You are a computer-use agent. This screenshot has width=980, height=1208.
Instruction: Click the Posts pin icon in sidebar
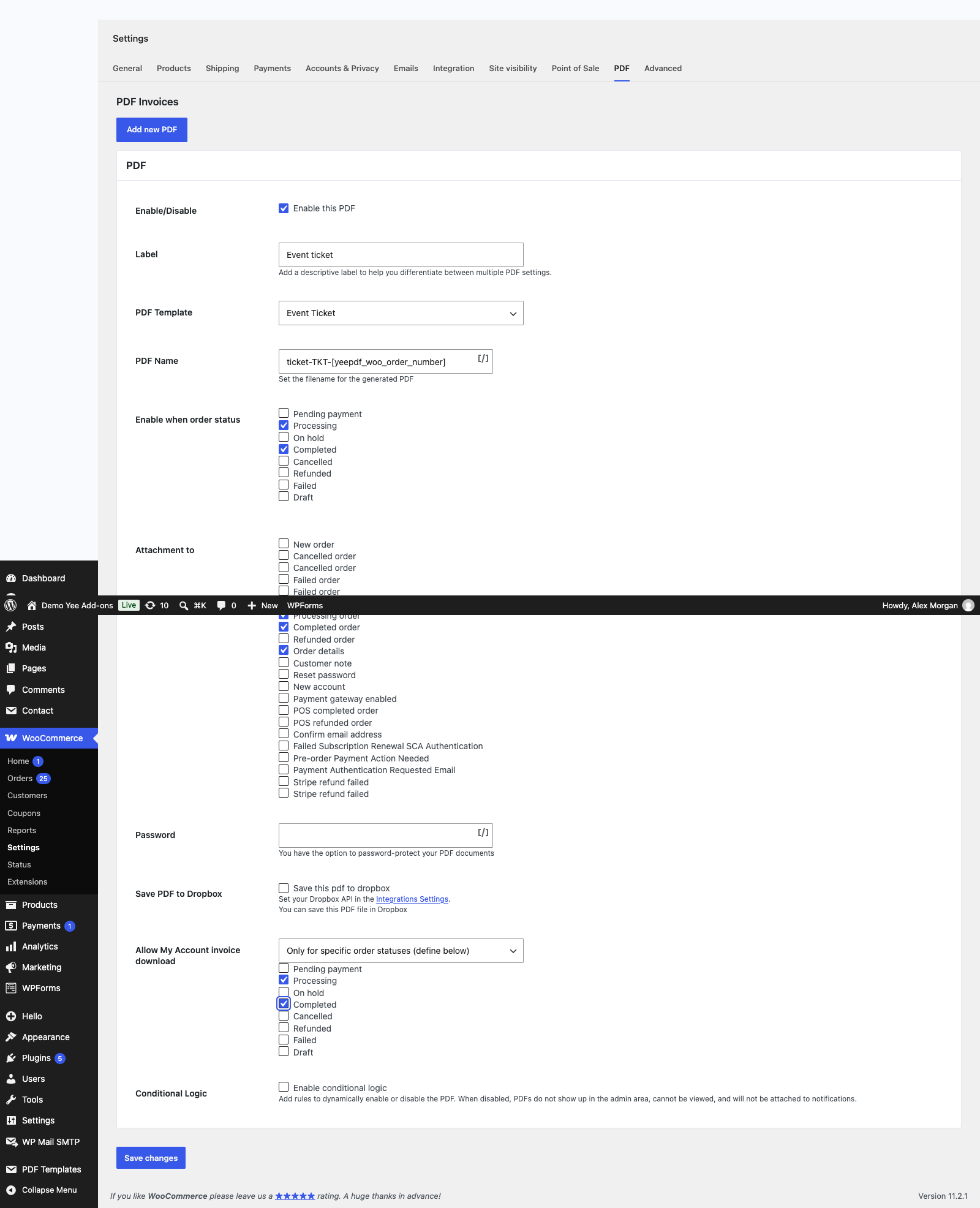(11, 627)
